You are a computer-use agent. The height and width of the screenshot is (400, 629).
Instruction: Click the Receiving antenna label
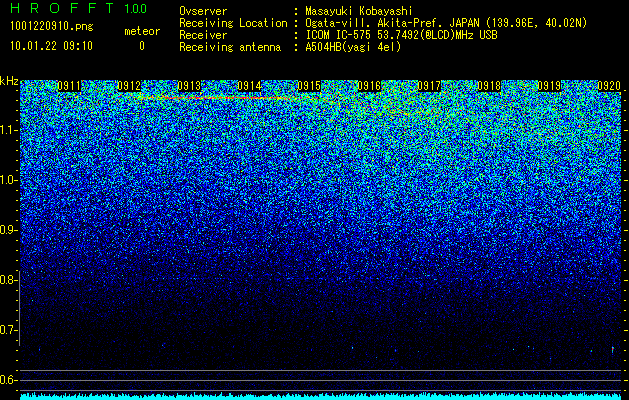[x=230, y=47]
